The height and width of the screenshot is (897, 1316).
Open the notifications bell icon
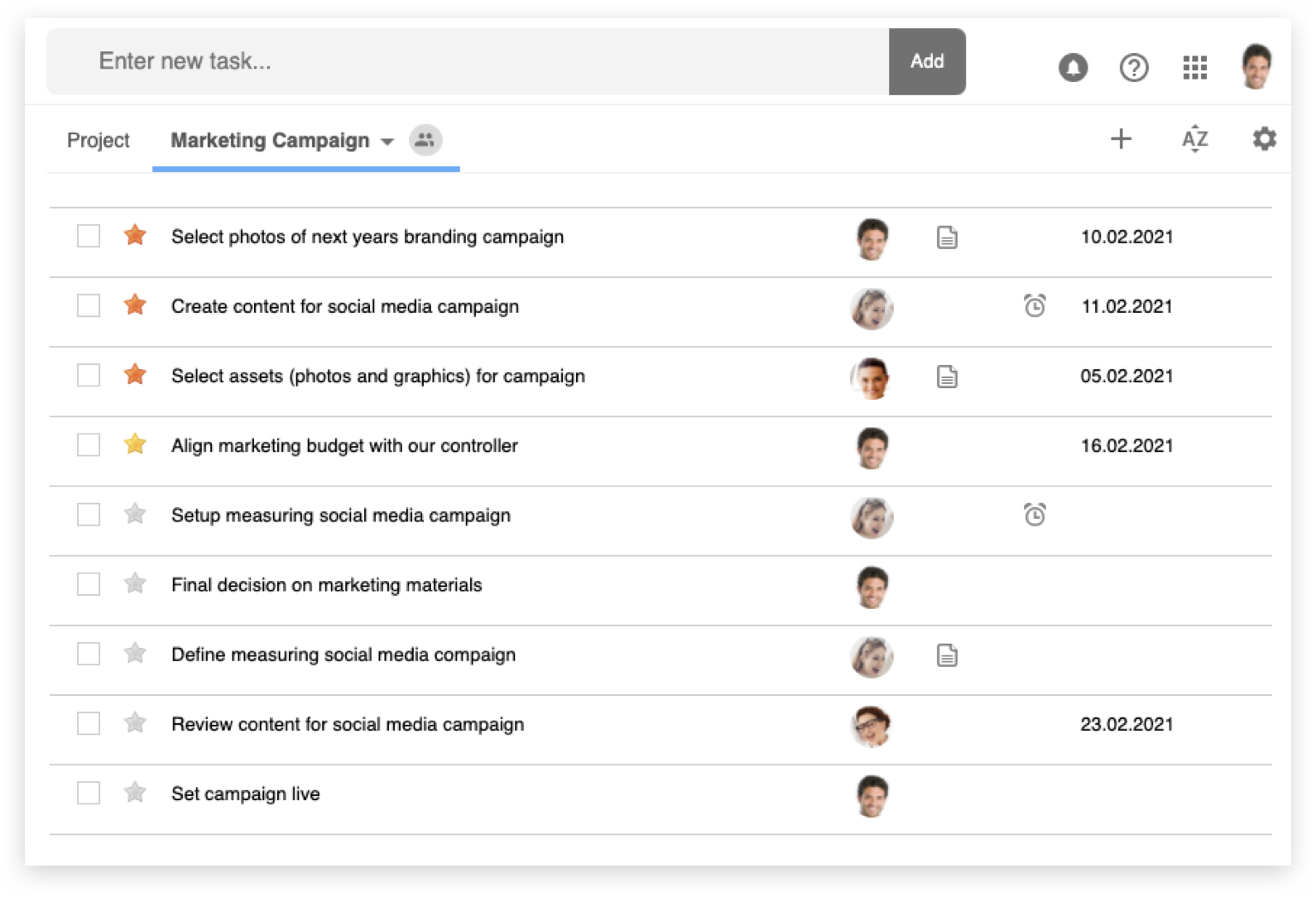coord(1073,67)
